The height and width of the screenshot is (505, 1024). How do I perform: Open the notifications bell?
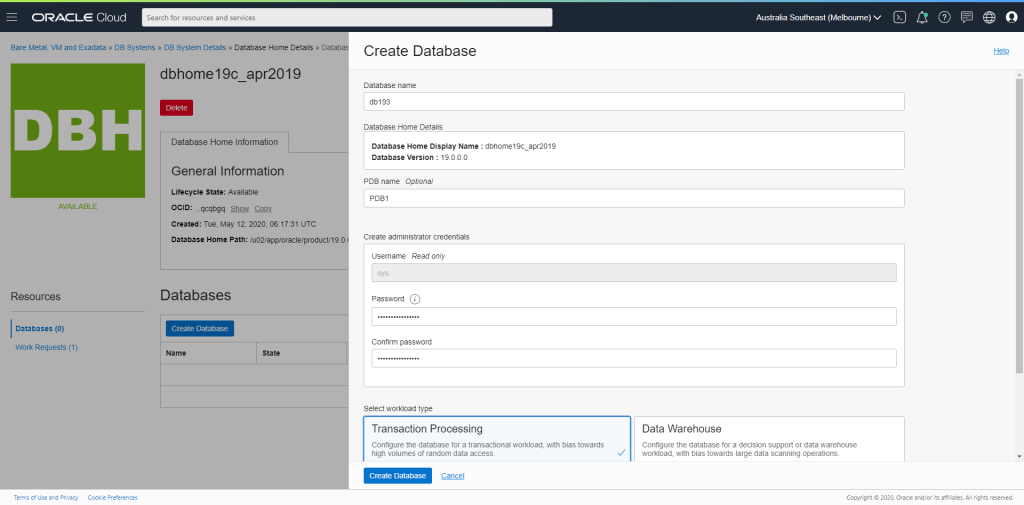(922, 17)
